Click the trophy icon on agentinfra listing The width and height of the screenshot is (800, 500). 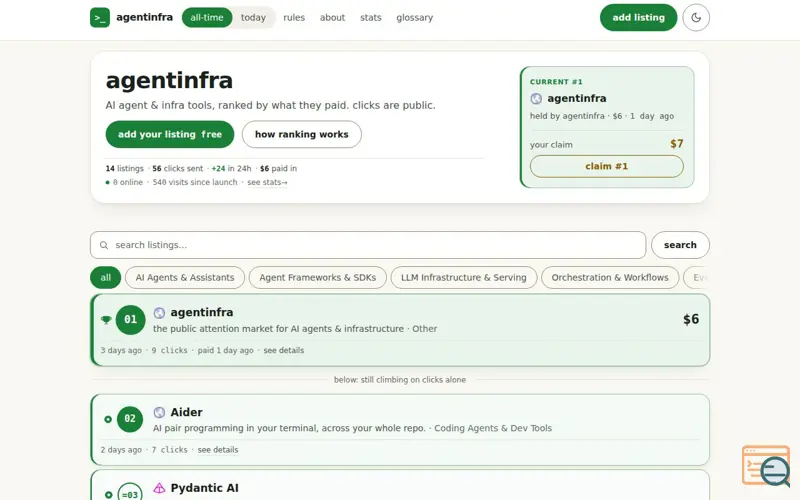pyautogui.click(x=106, y=320)
